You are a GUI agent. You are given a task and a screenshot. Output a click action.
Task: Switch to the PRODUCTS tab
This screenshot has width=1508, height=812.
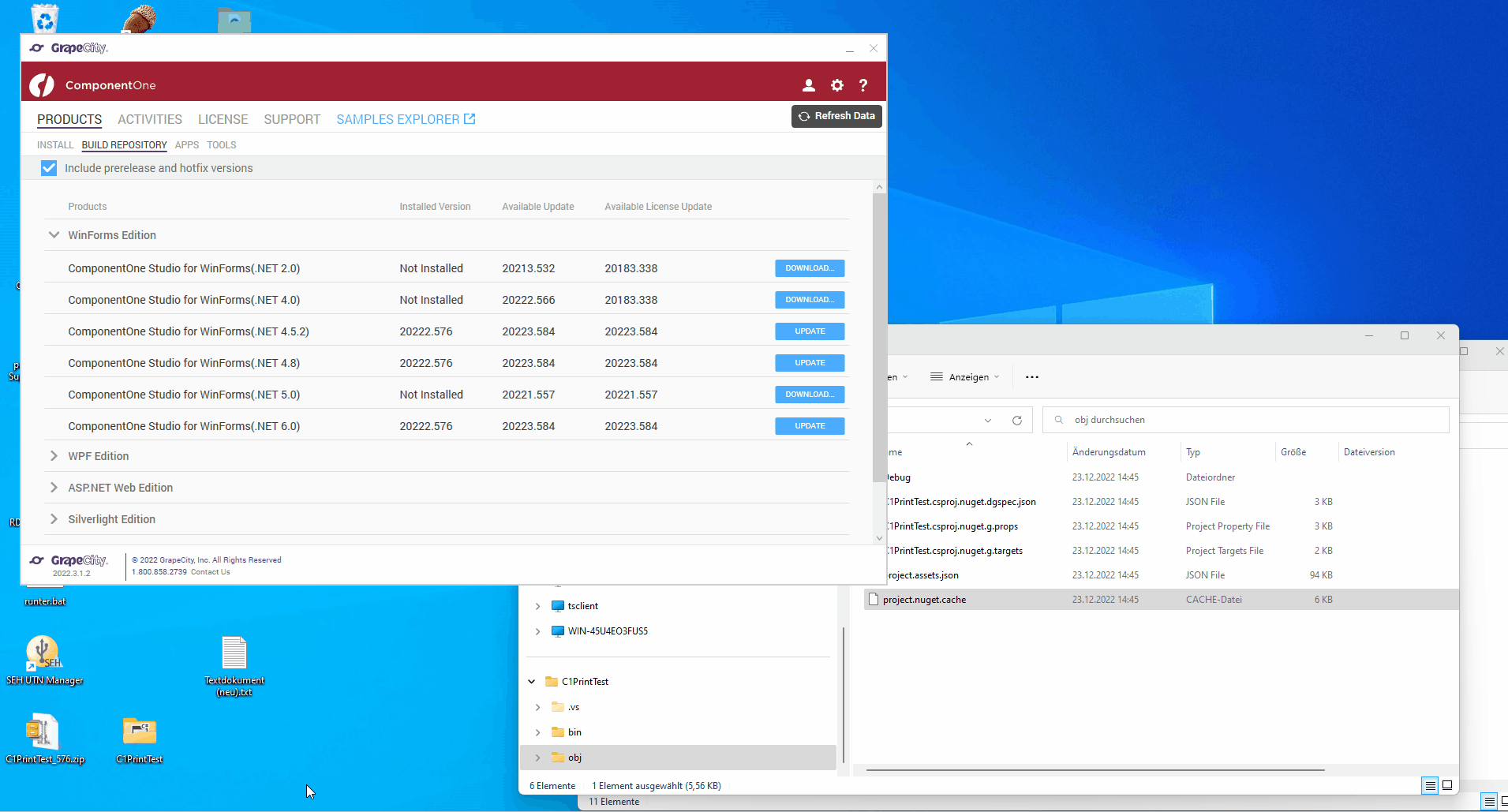click(x=69, y=119)
